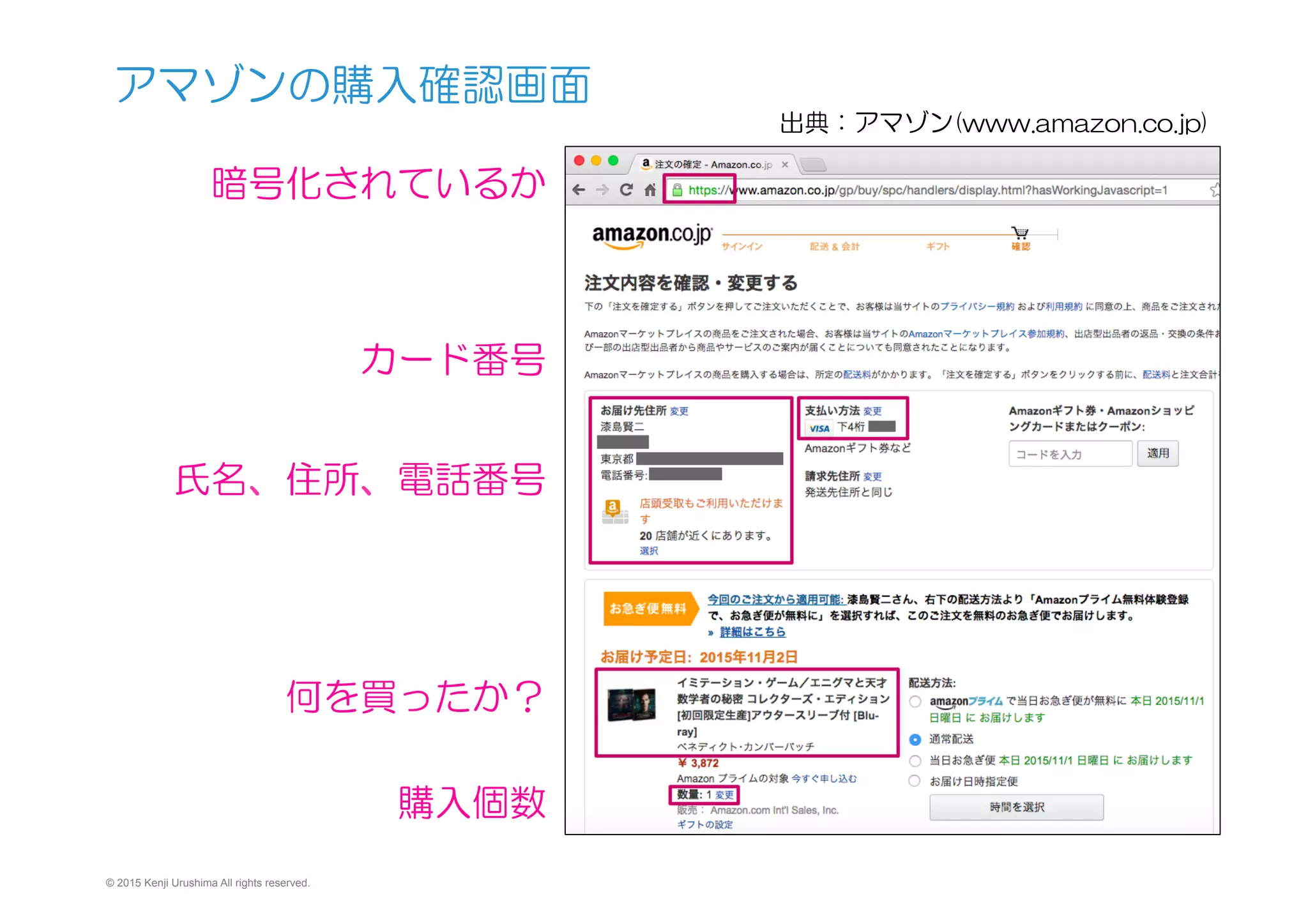Close the 注文の確定 browser tab
The height and width of the screenshot is (924, 1308).
click(785, 165)
